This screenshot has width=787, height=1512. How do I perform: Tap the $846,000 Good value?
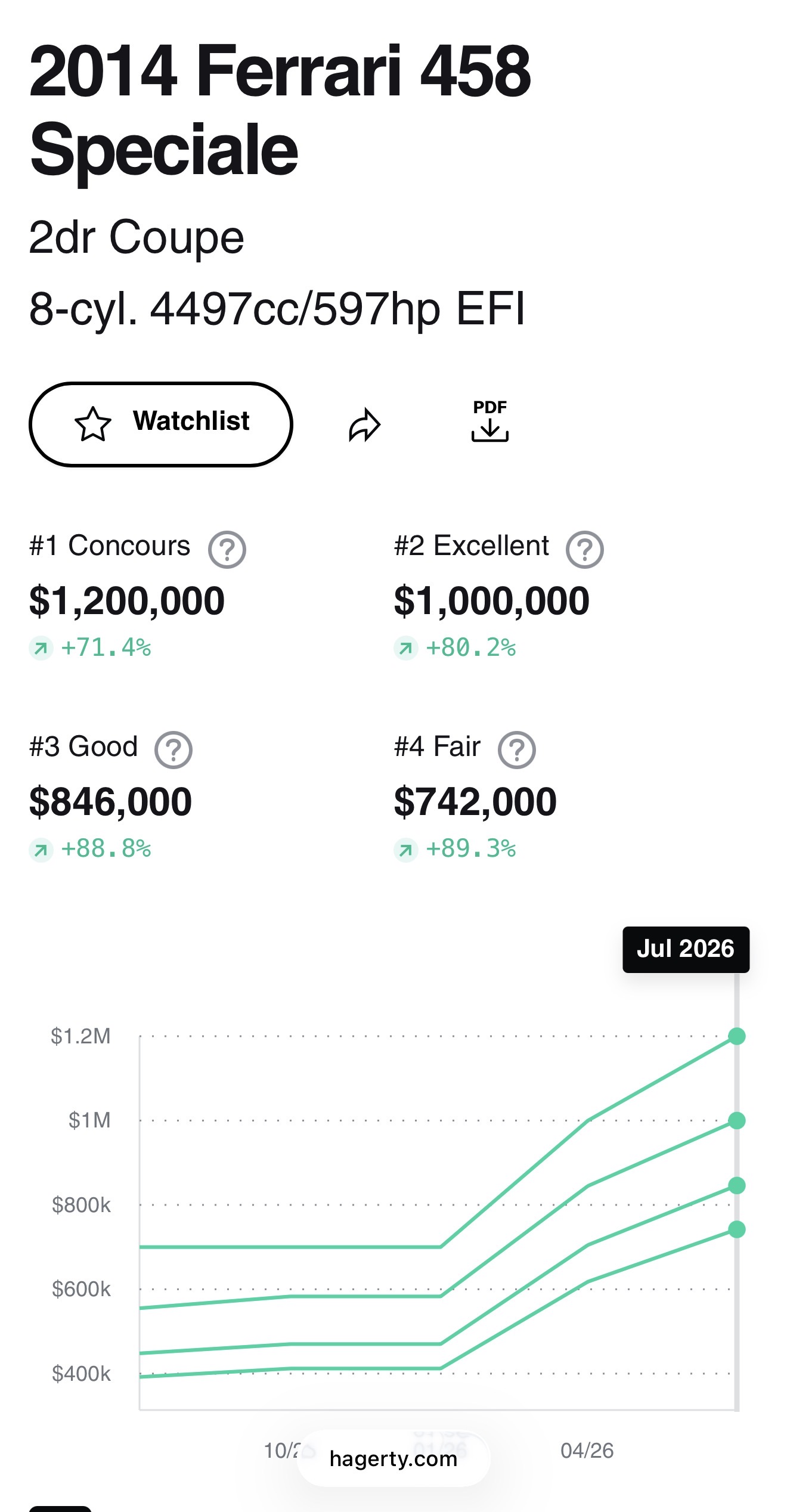click(110, 801)
